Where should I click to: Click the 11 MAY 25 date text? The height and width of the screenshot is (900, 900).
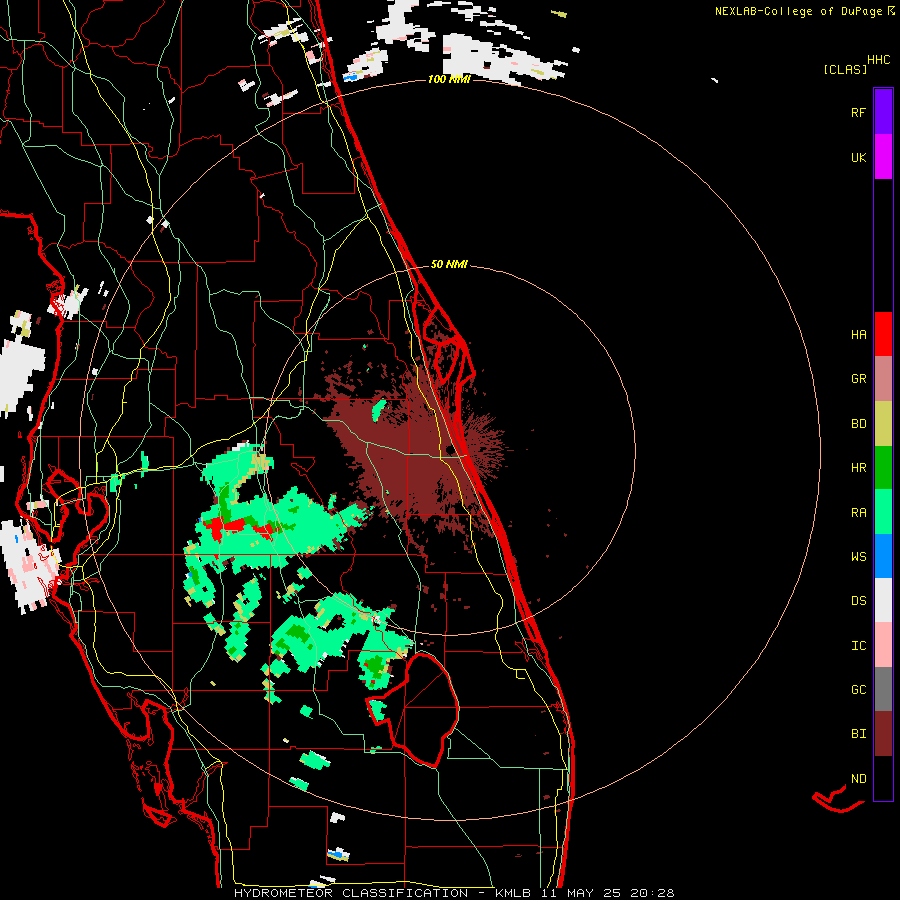(x=581, y=893)
